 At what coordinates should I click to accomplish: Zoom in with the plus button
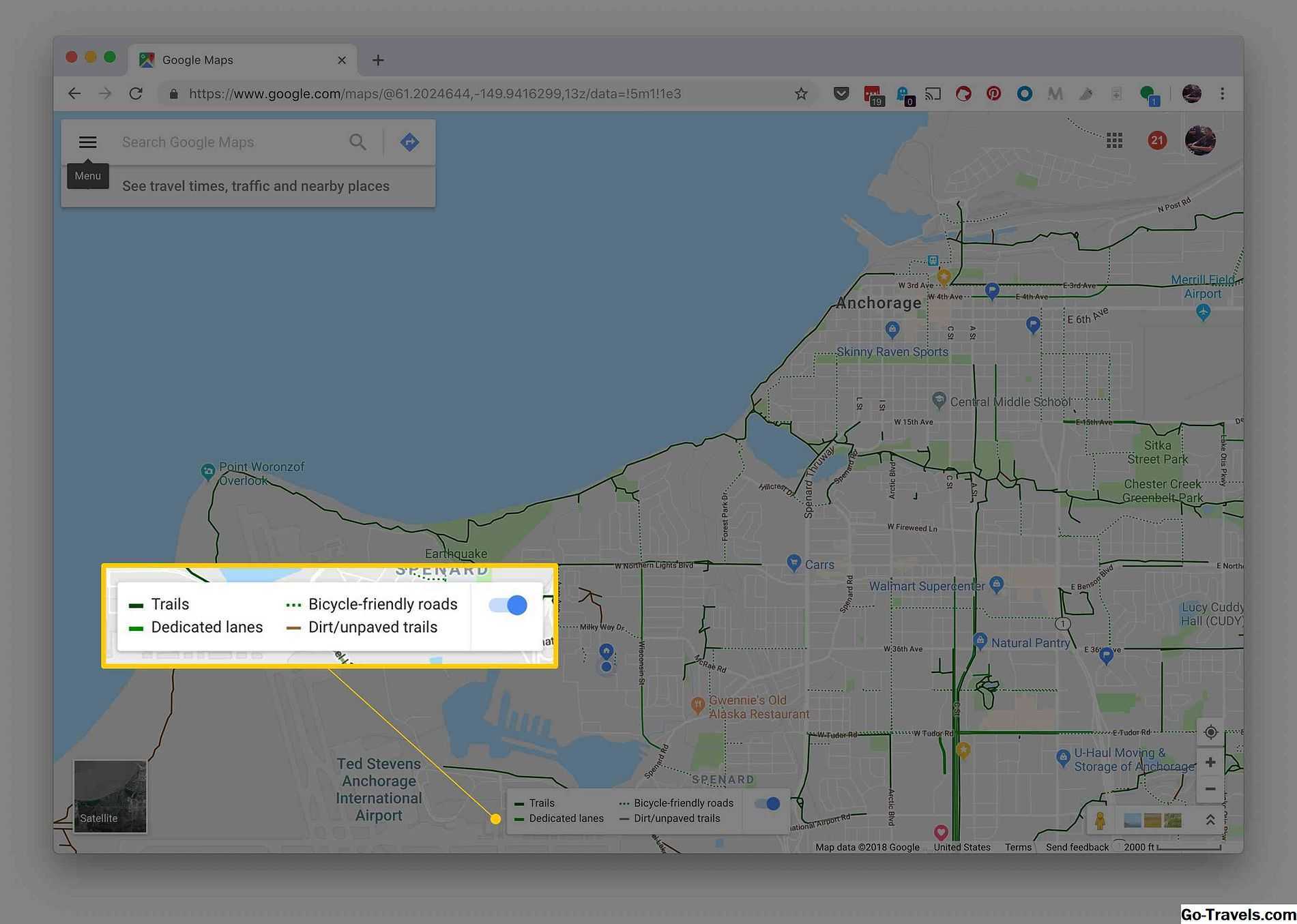1210,762
